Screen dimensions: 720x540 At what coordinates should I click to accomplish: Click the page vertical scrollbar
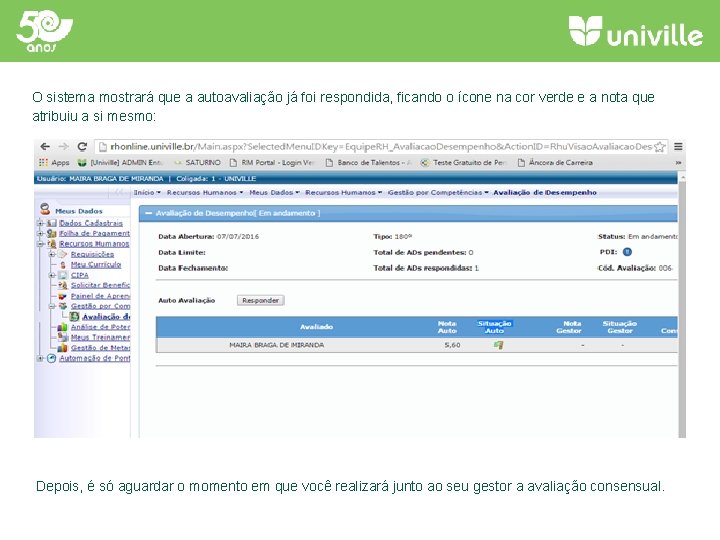(x=682, y=307)
